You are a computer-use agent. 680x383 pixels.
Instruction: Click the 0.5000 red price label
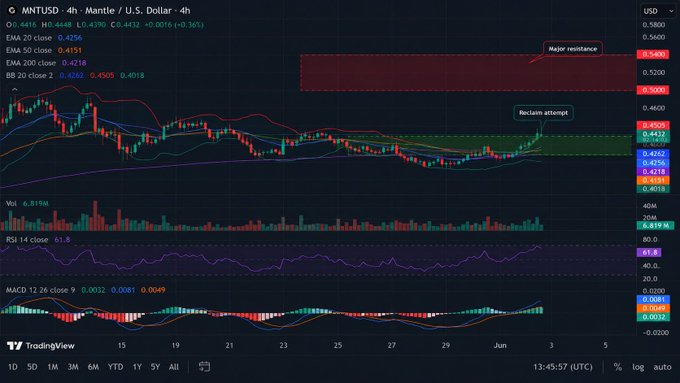tap(654, 90)
